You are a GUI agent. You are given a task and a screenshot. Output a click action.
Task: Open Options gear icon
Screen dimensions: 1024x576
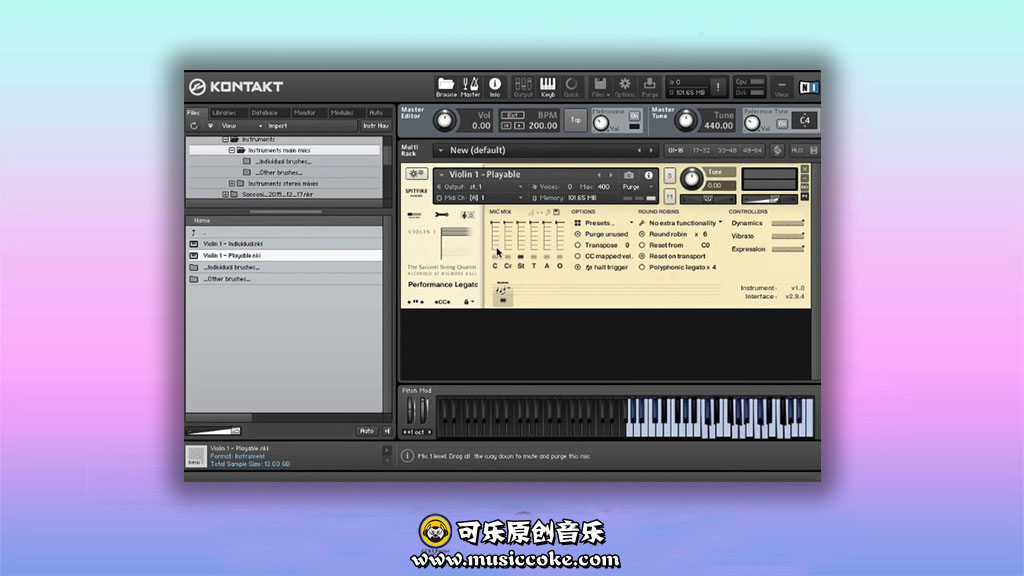pos(624,87)
